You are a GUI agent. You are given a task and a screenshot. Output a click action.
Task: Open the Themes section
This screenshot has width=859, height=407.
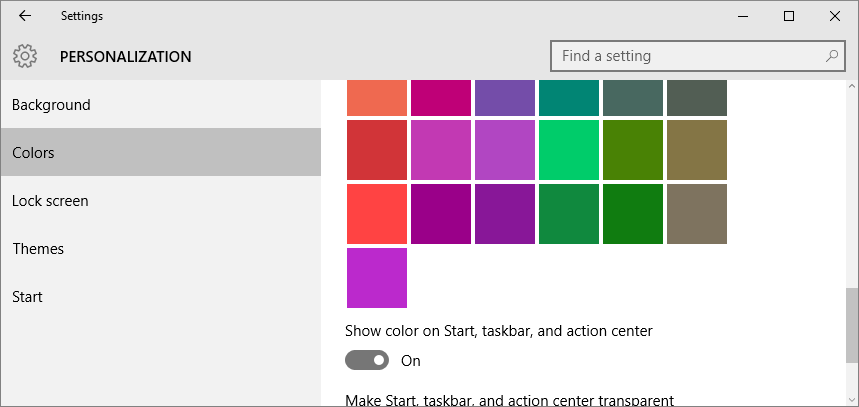pyautogui.click(x=38, y=249)
